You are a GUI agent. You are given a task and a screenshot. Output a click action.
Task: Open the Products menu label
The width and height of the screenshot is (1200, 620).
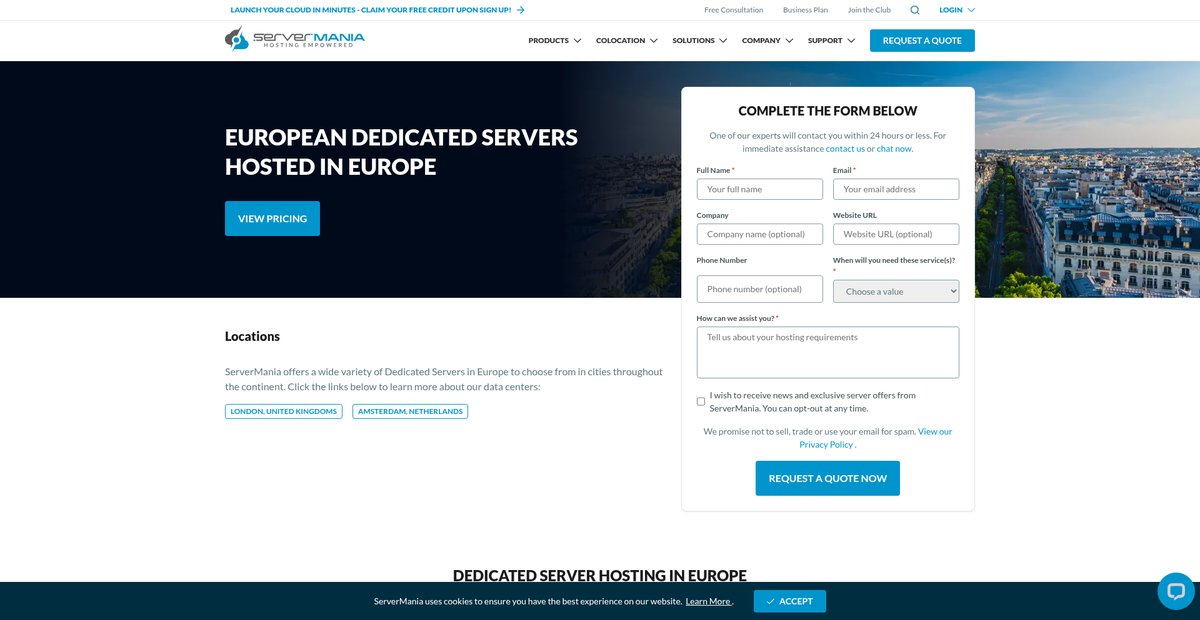[x=548, y=41]
